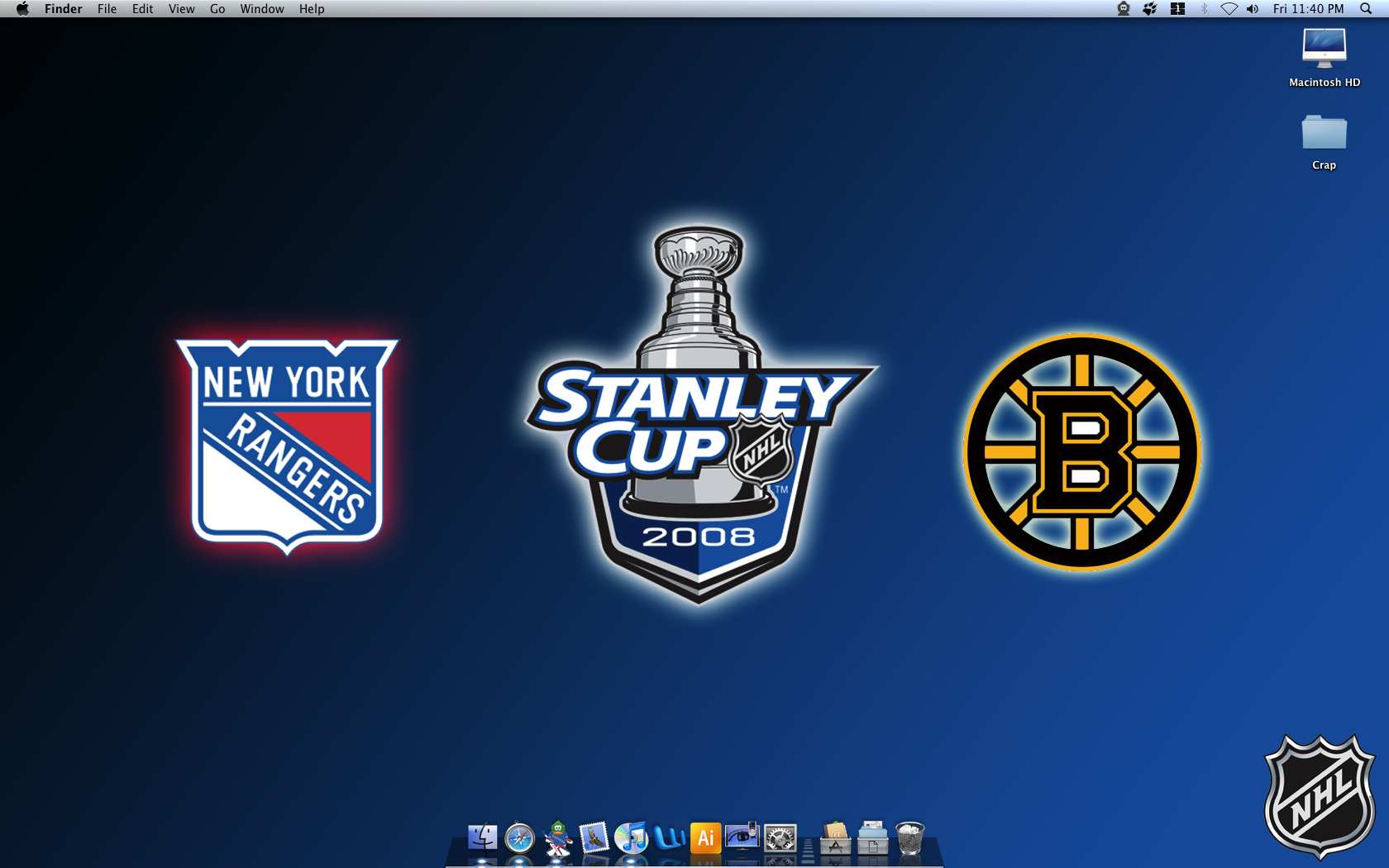The width and height of the screenshot is (1389, 868).
Task: Open System Preferences from the Dock
Action: point(780,838)
